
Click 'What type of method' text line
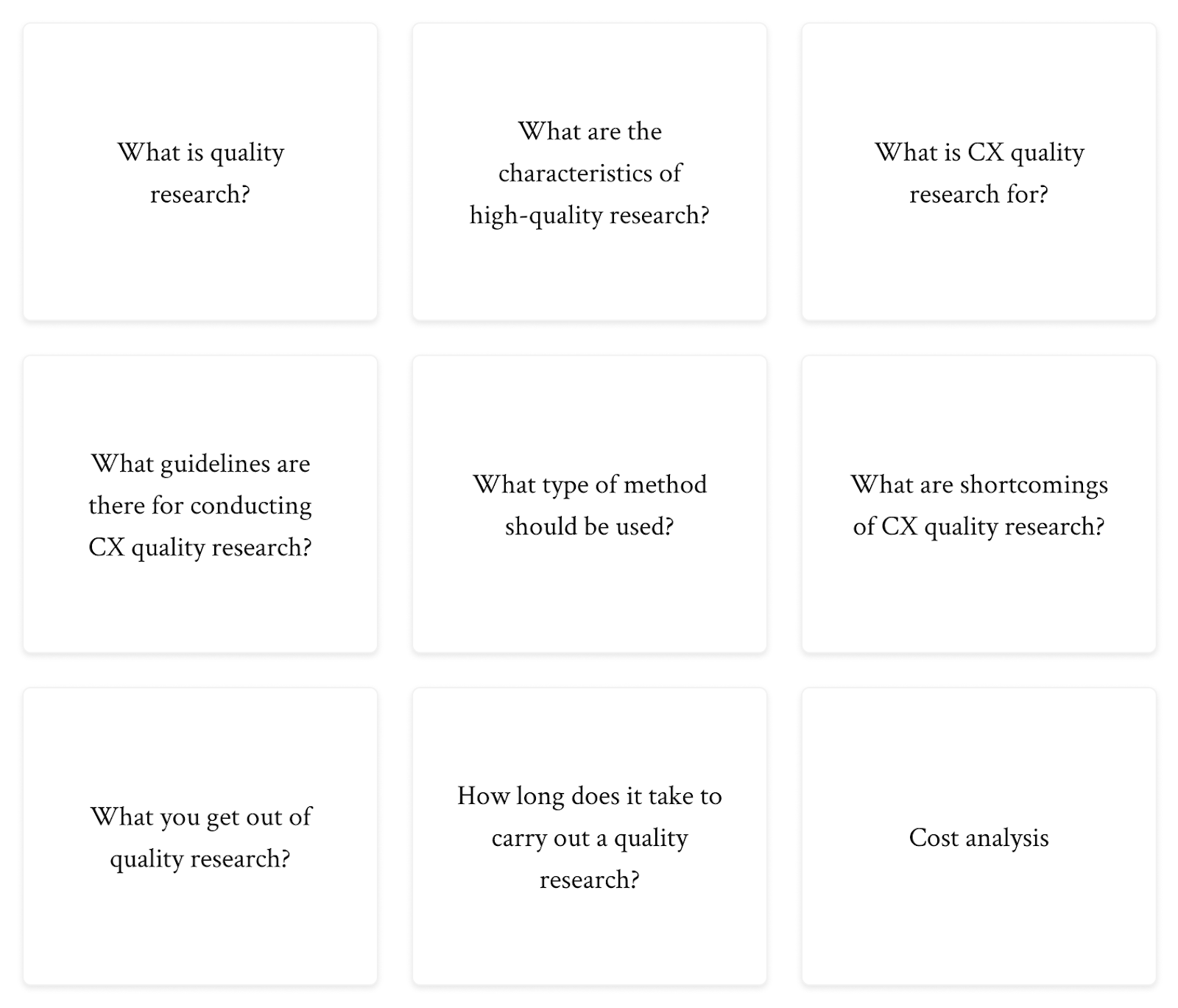(x=589, y=484)
